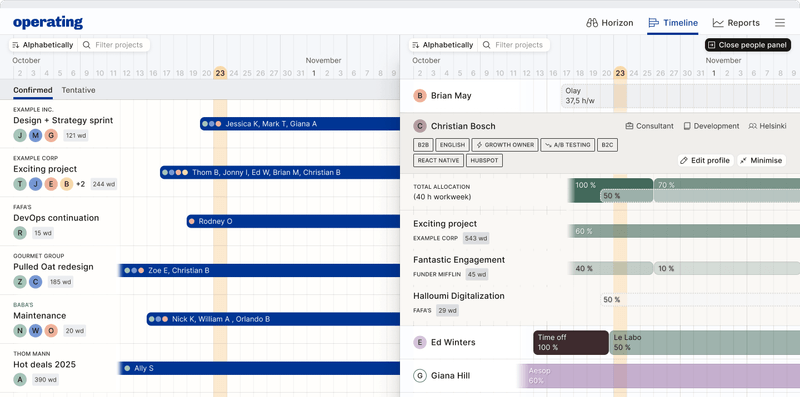Viewport: 800px width, 397px height.
Task: Click avatar Z on Pulled Oat redesign
Action: point(20,282)
